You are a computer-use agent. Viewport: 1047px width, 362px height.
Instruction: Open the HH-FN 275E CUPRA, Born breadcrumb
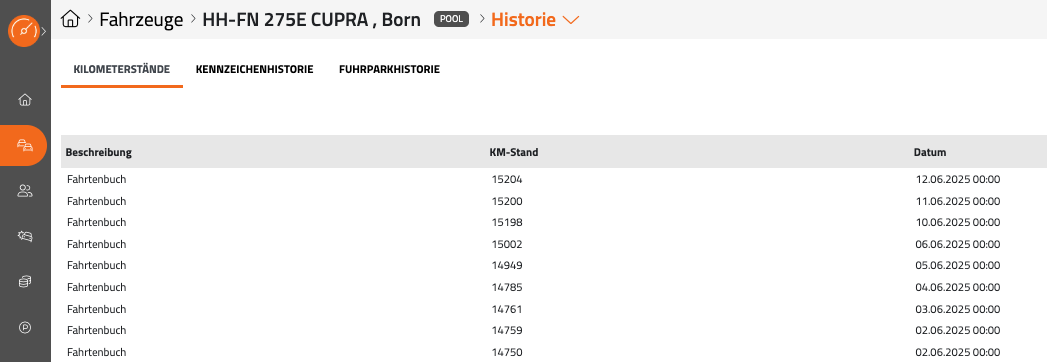311,19
